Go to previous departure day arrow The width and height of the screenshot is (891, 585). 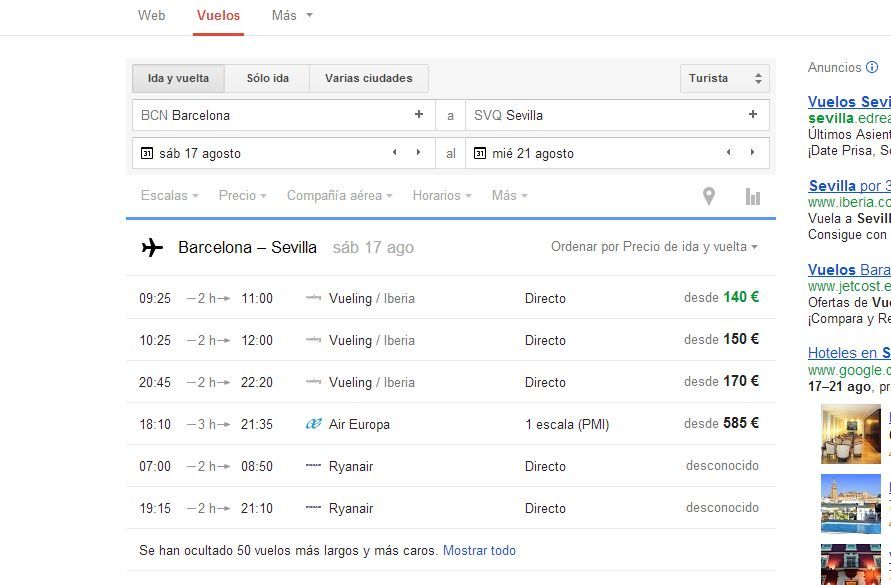click(x=394, y=152)
